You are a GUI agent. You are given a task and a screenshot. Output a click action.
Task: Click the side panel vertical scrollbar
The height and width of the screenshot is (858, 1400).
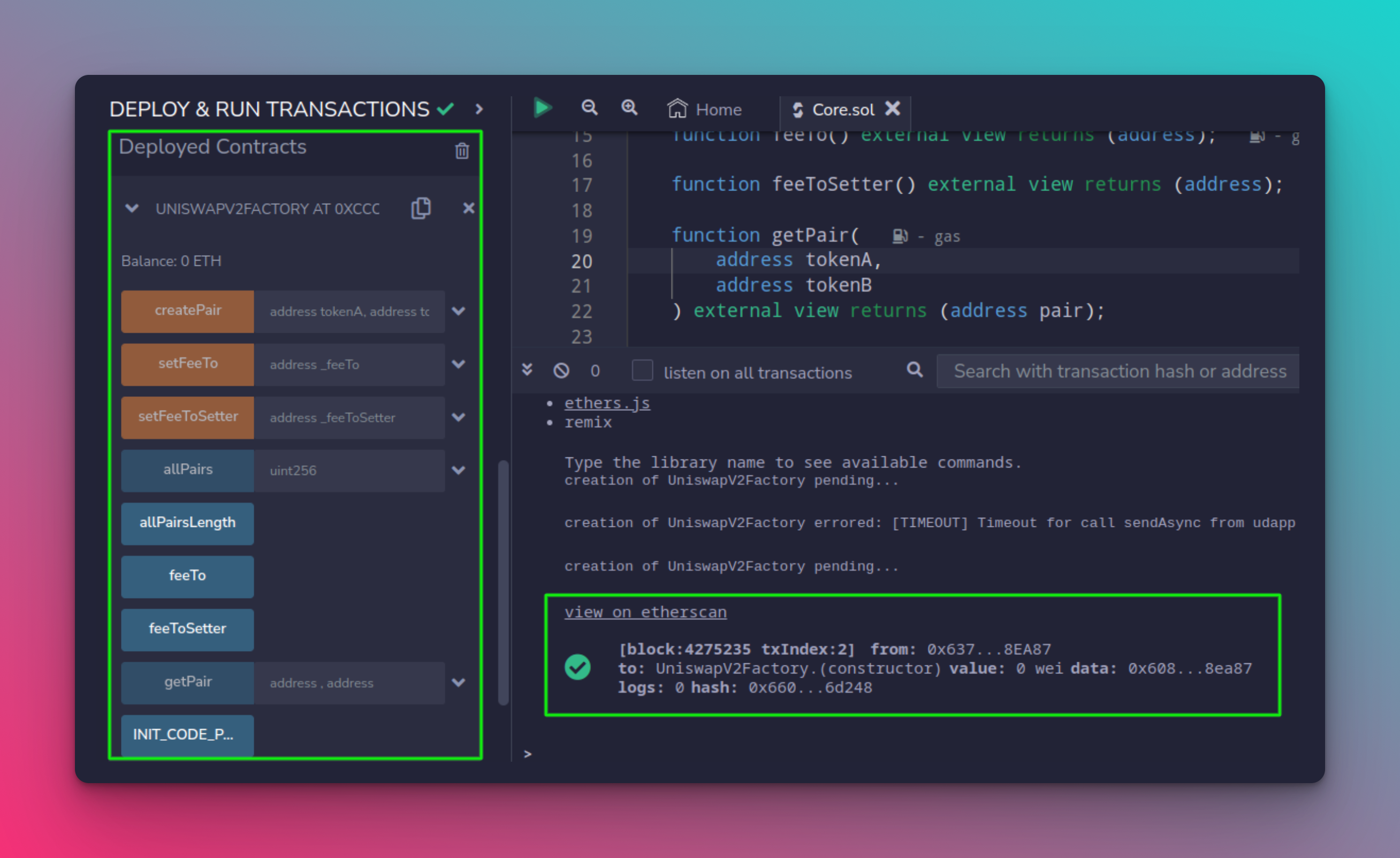click(503, 582)
